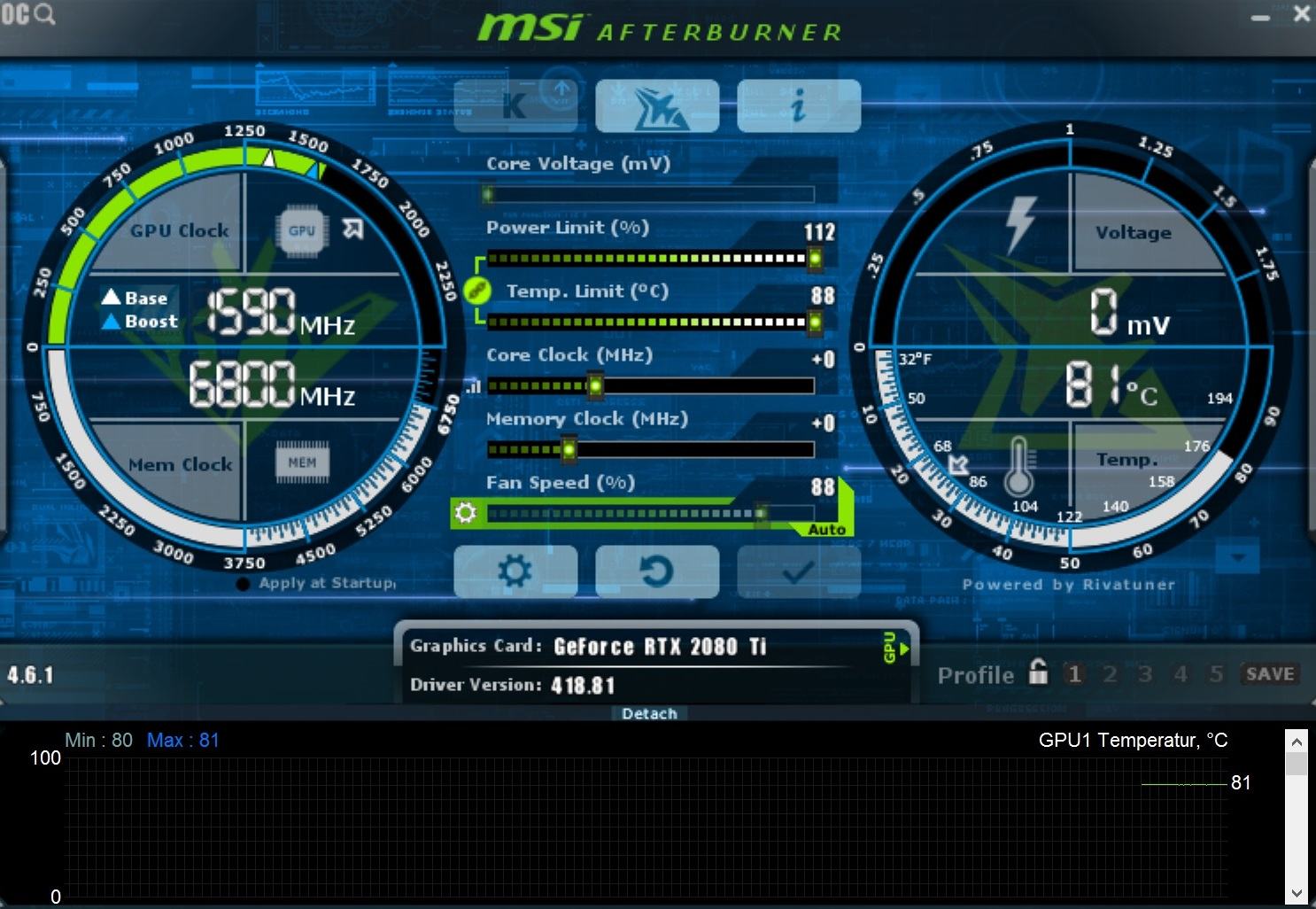Screen dimensions: 1316x909
Task: Toggle fan speed Auto mode
Action: tap(827, 529)
